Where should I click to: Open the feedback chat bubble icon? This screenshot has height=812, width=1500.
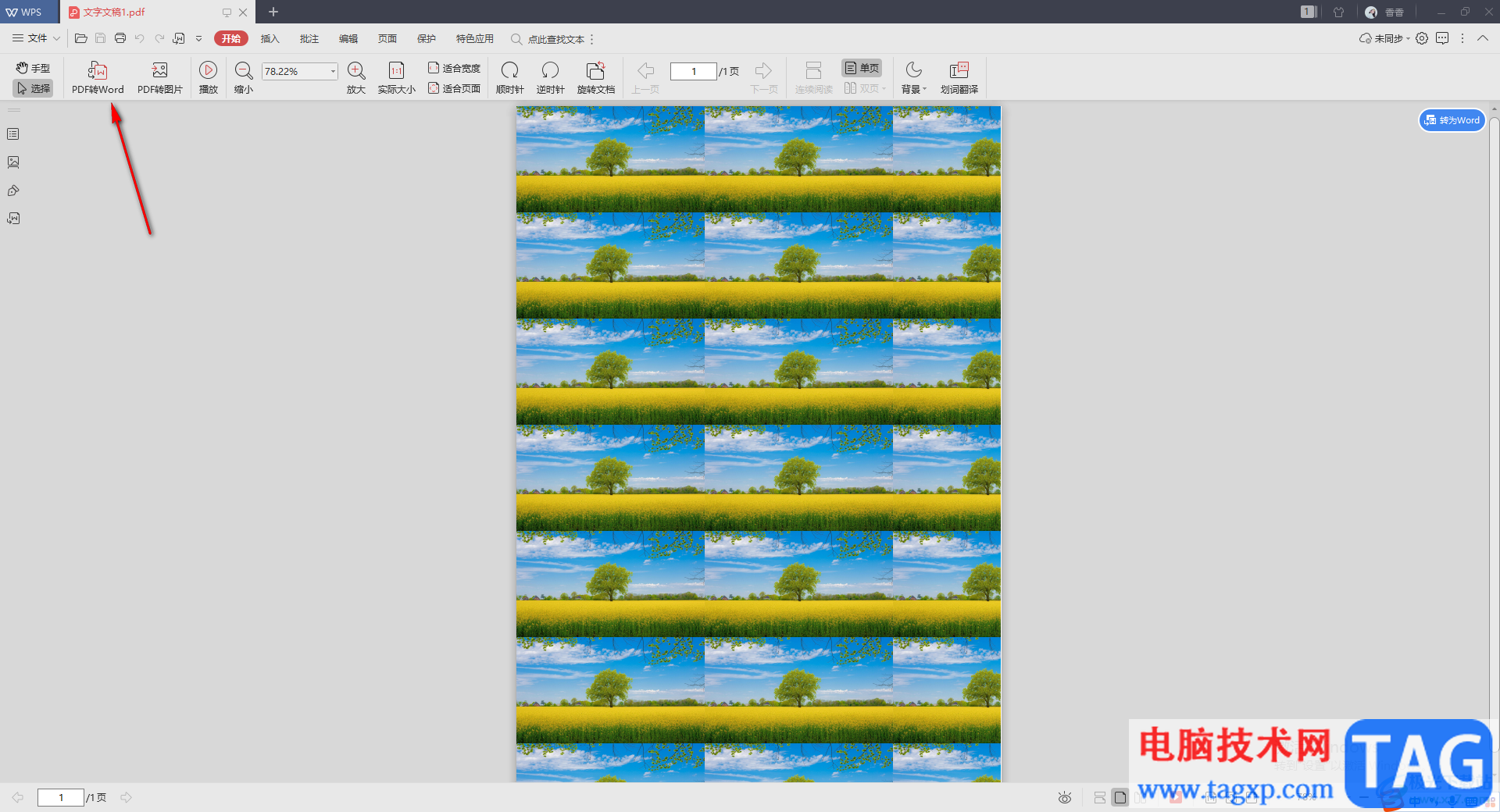click(1442, 38)
